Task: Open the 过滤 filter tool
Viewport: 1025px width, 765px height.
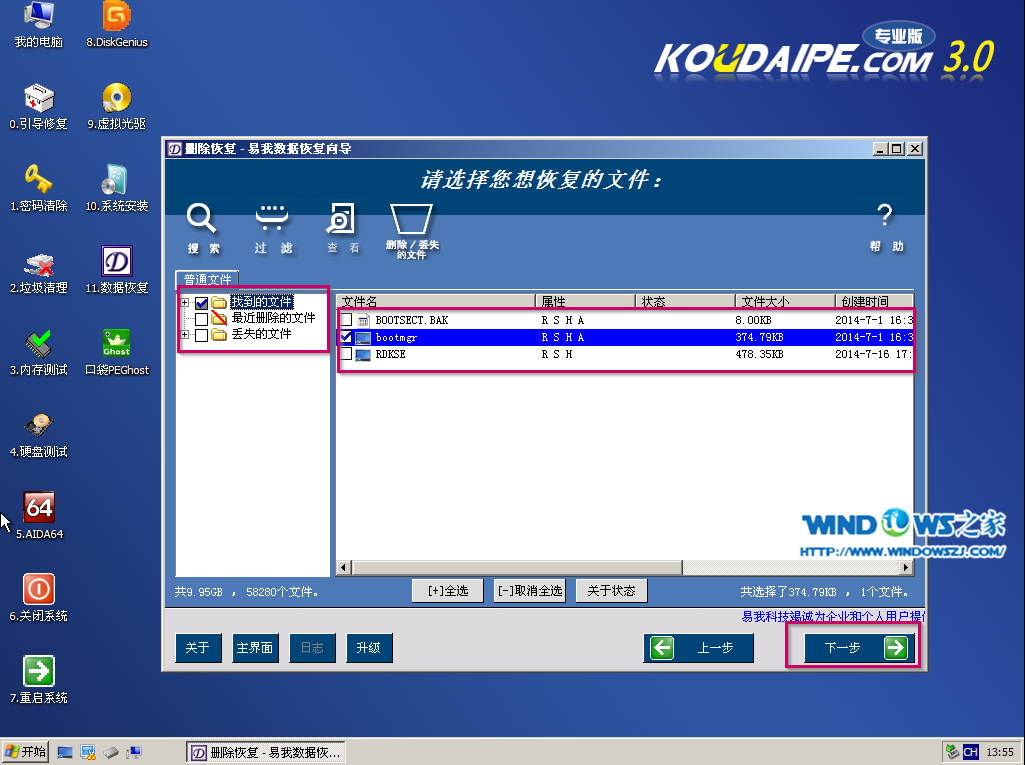Action: click(x=272, y=219)
